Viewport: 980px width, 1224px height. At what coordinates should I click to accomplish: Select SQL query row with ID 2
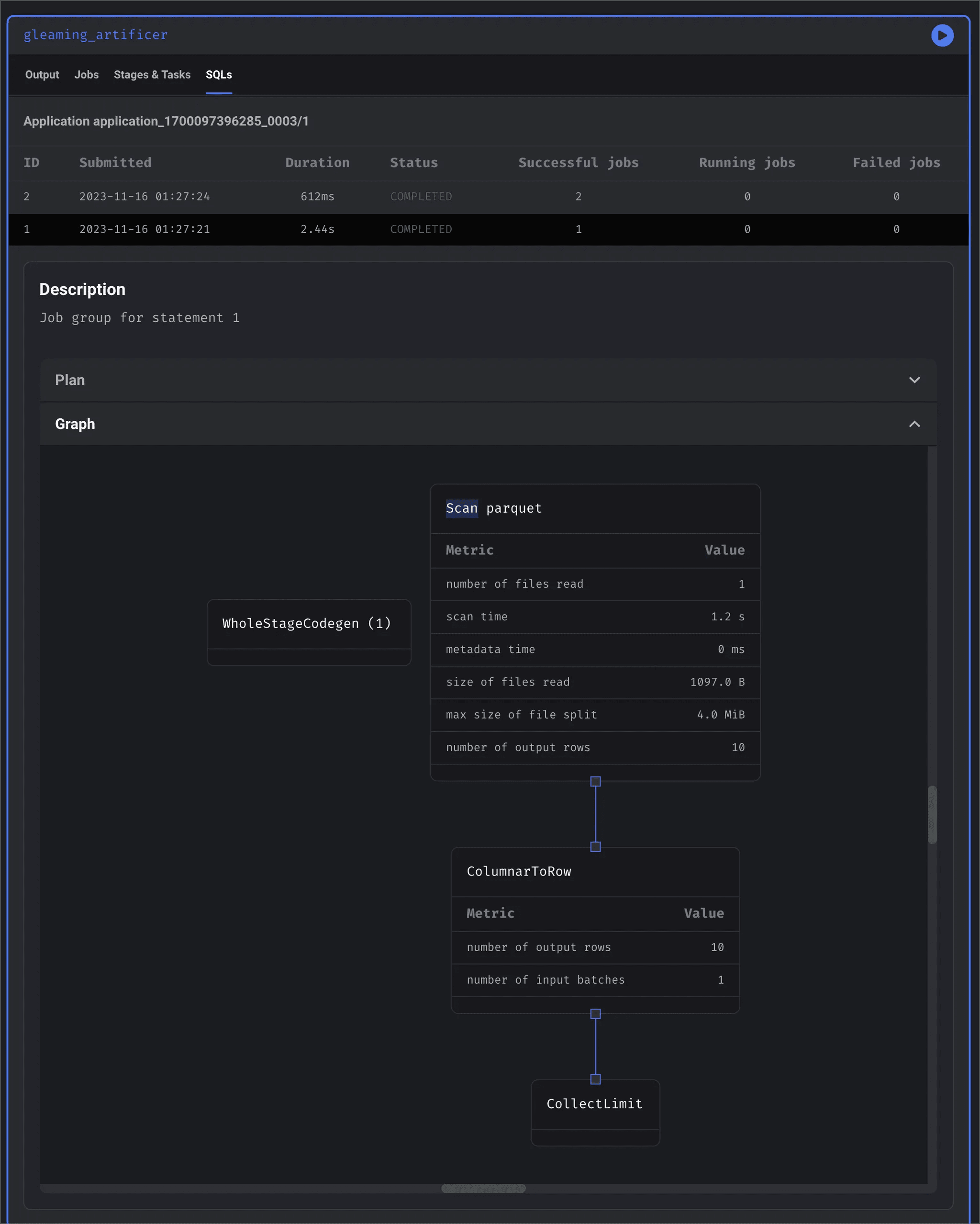(x=488, y=196)
